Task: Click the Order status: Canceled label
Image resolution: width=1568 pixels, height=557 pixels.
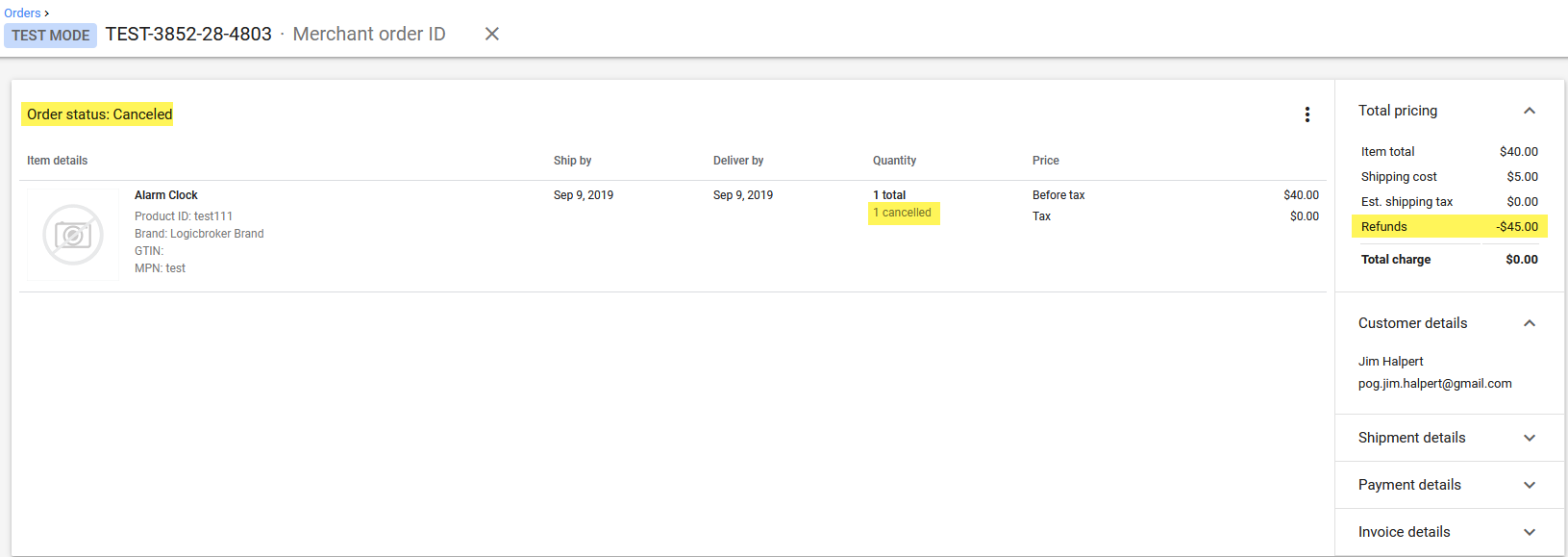Action: point(99,114)
